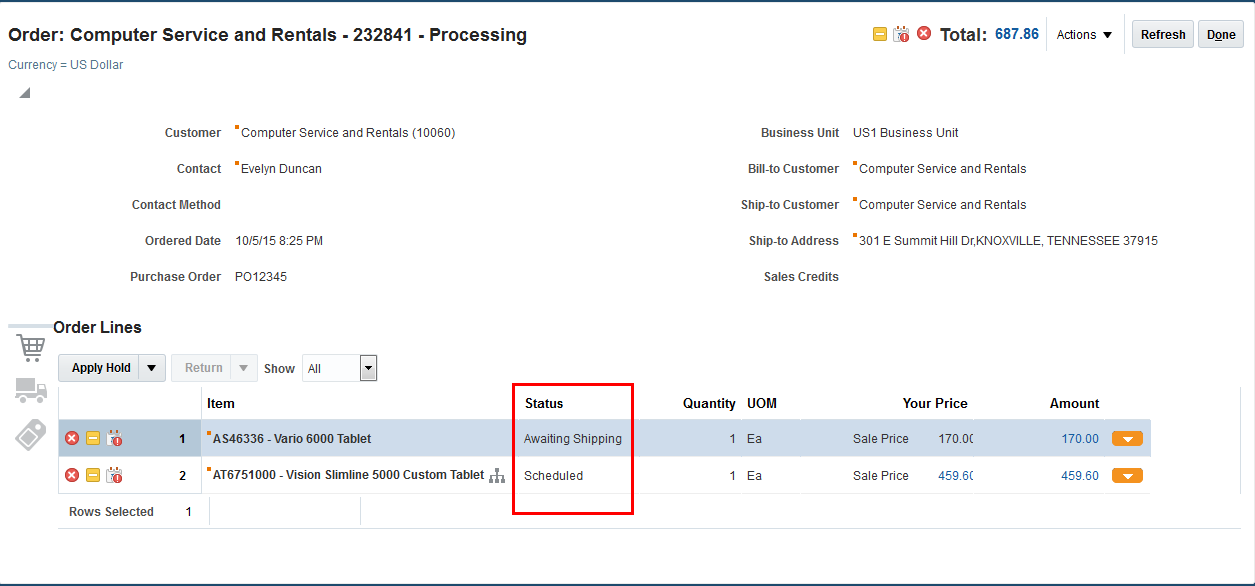
Task: Click the cancel icon on line 2
Action: click(71, 475)
